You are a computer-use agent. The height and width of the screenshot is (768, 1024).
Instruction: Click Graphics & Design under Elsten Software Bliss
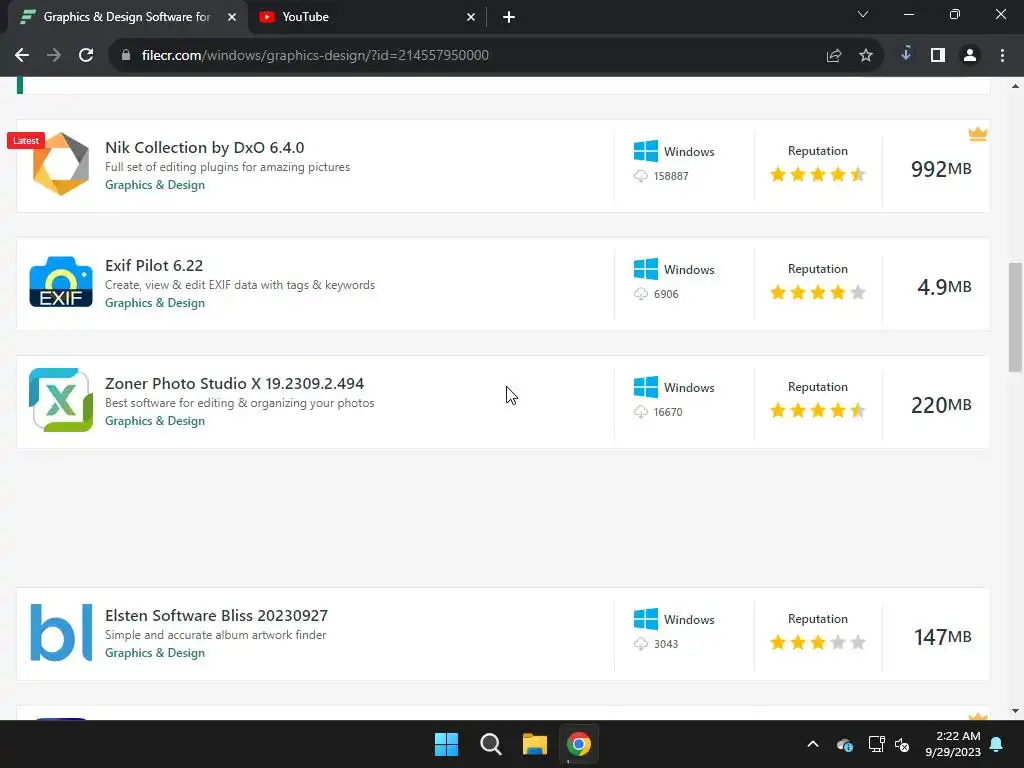(155, 653)
